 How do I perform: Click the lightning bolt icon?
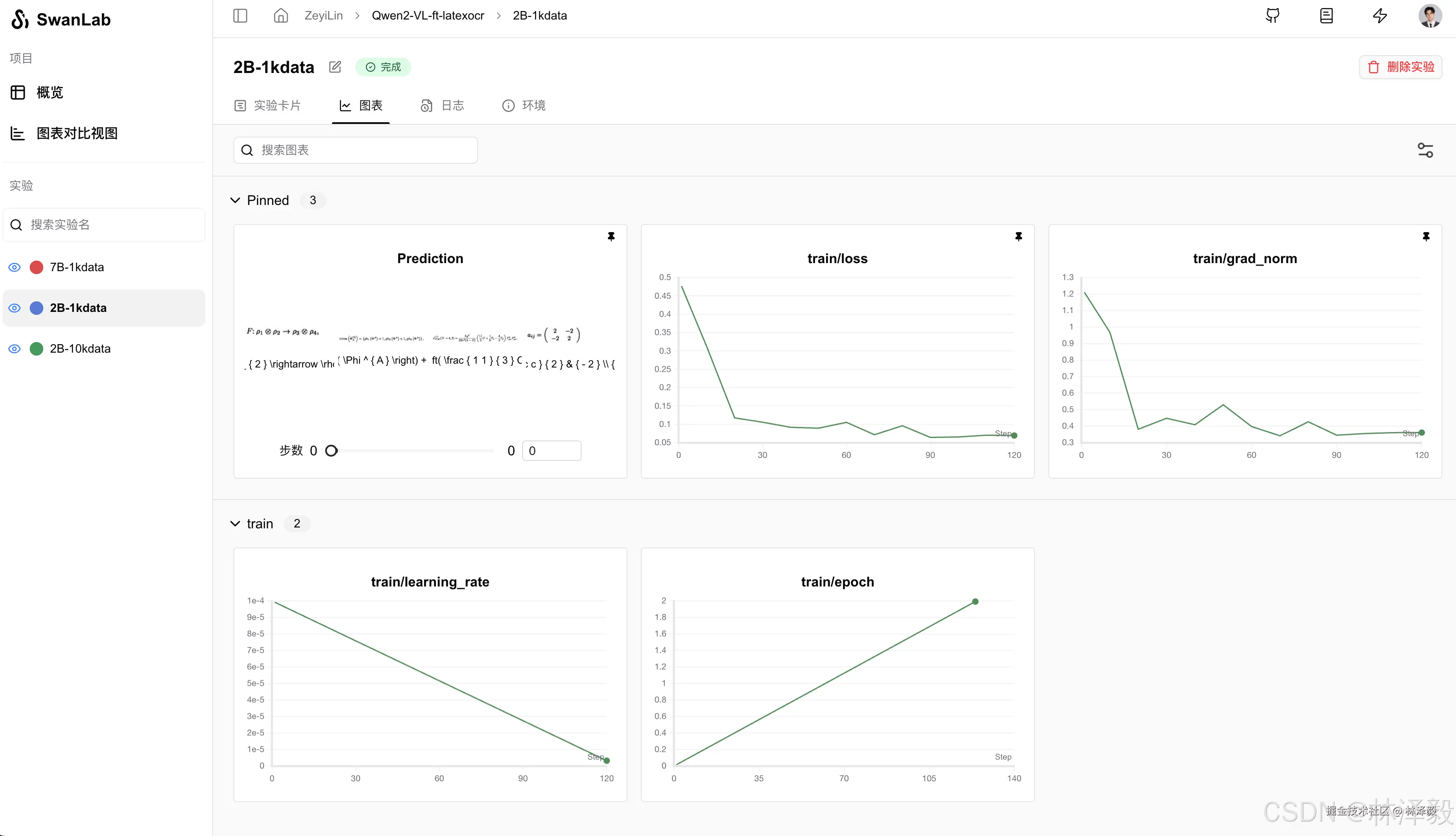click(1380, 16)
